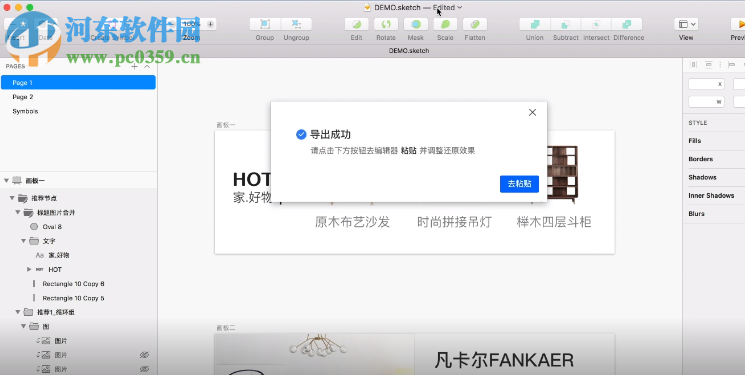Apply the Mask tool icon
Viewport: 745px width, 375px height.
[416, 24]
